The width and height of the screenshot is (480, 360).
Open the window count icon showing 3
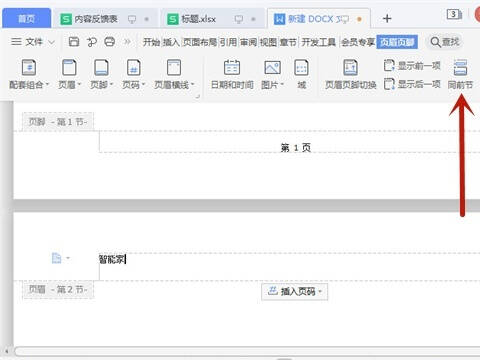(x=454, y=14)
